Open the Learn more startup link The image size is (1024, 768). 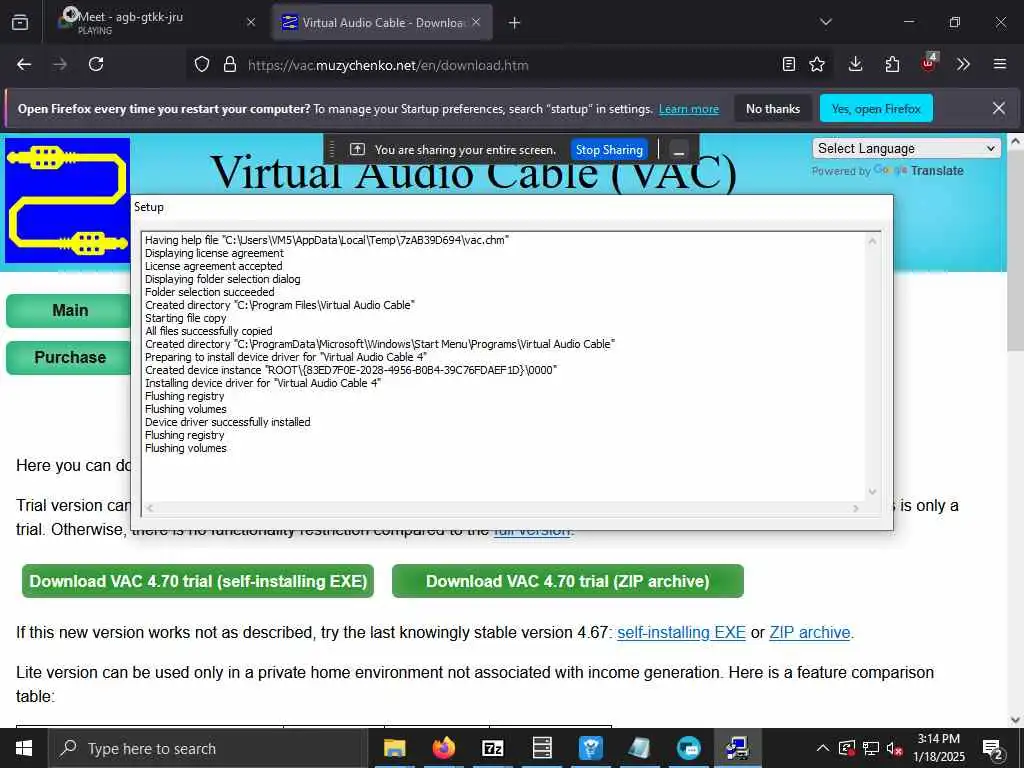(689, 109)
